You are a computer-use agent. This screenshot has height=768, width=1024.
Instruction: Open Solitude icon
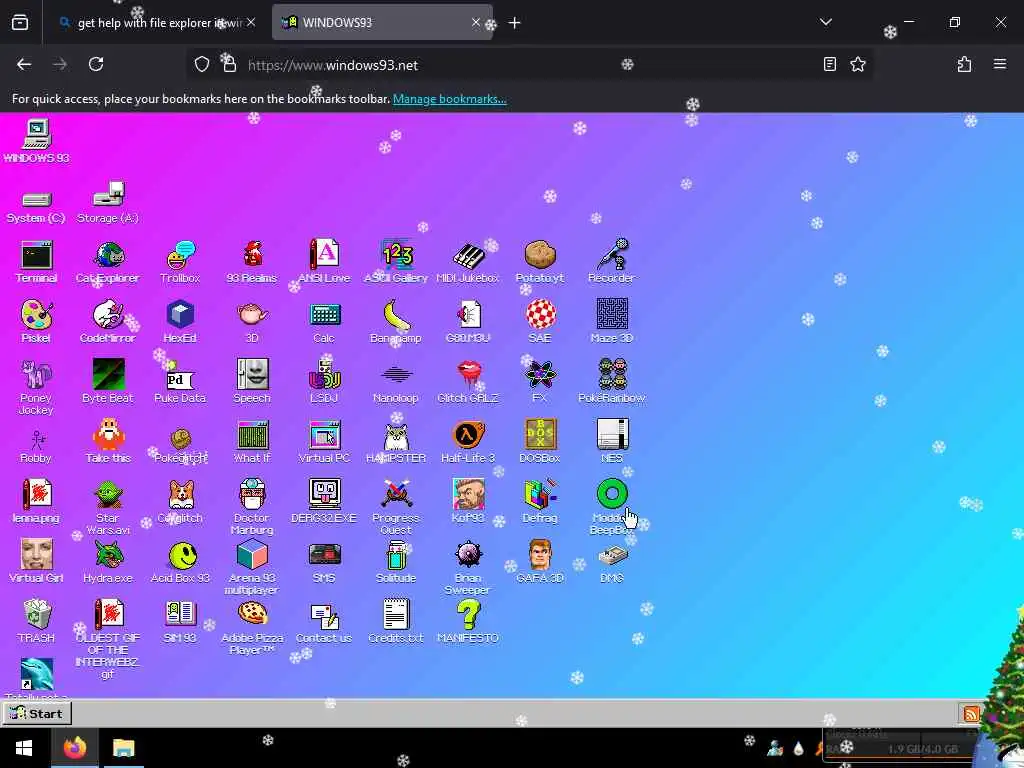pos(396,562)
